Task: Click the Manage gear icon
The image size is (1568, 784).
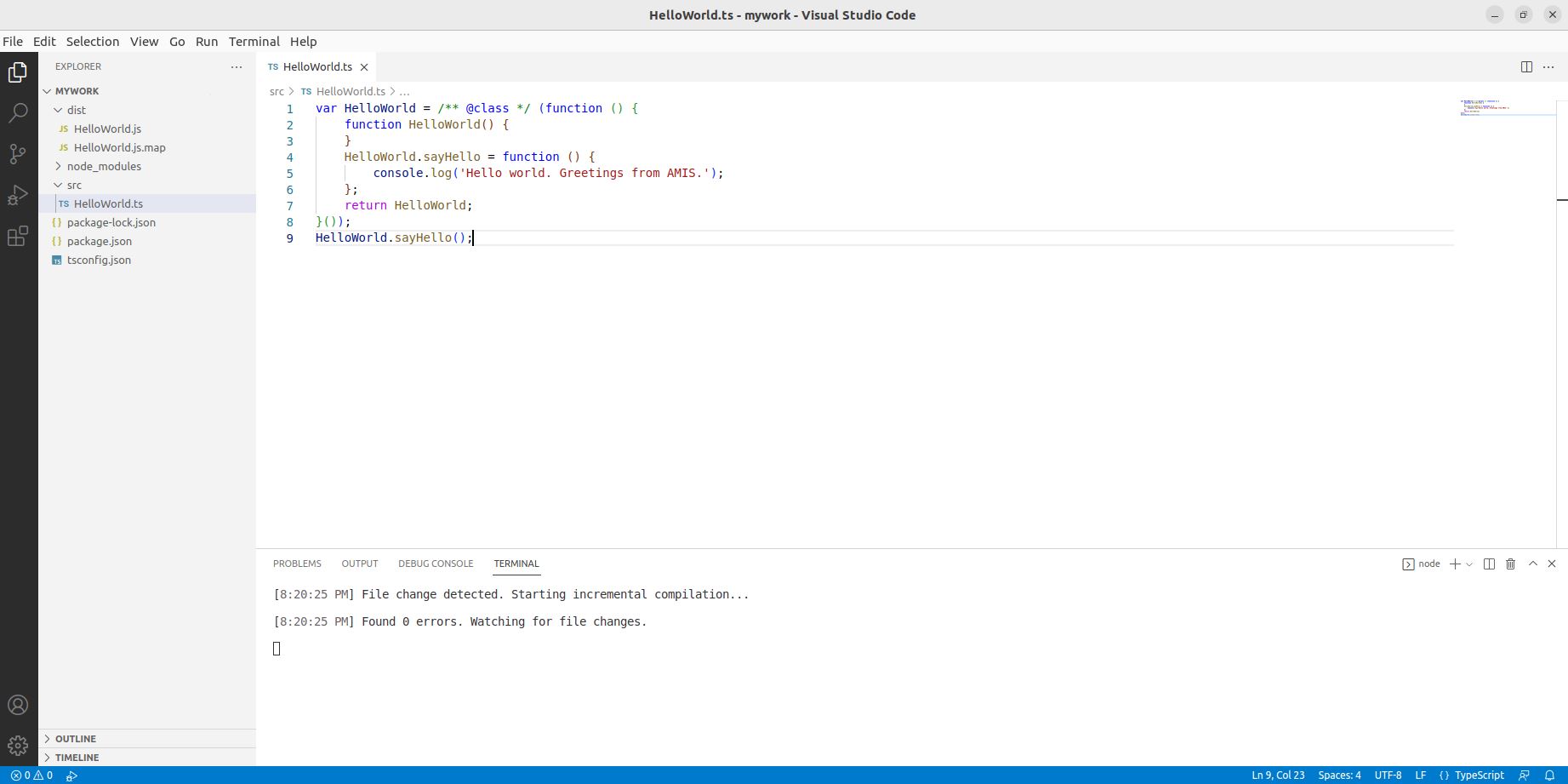Action: coord(18,746)
